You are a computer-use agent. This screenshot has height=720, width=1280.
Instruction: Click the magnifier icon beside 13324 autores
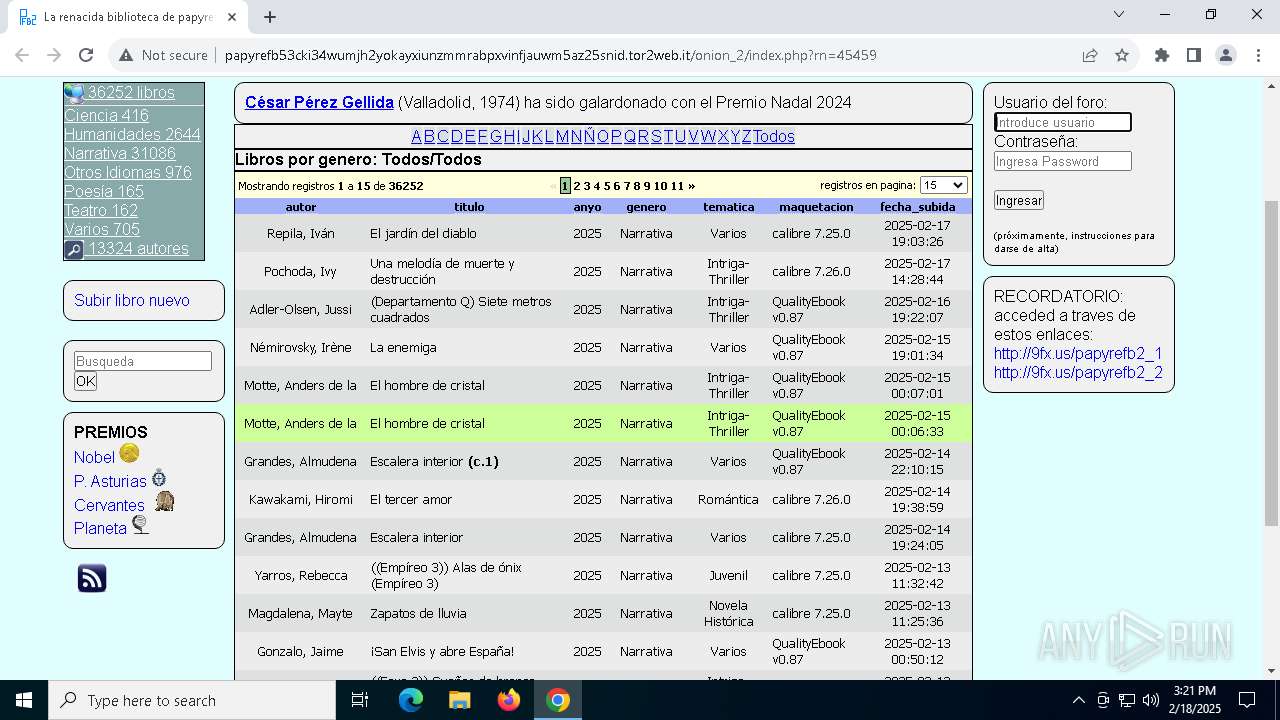pos(74,250)
